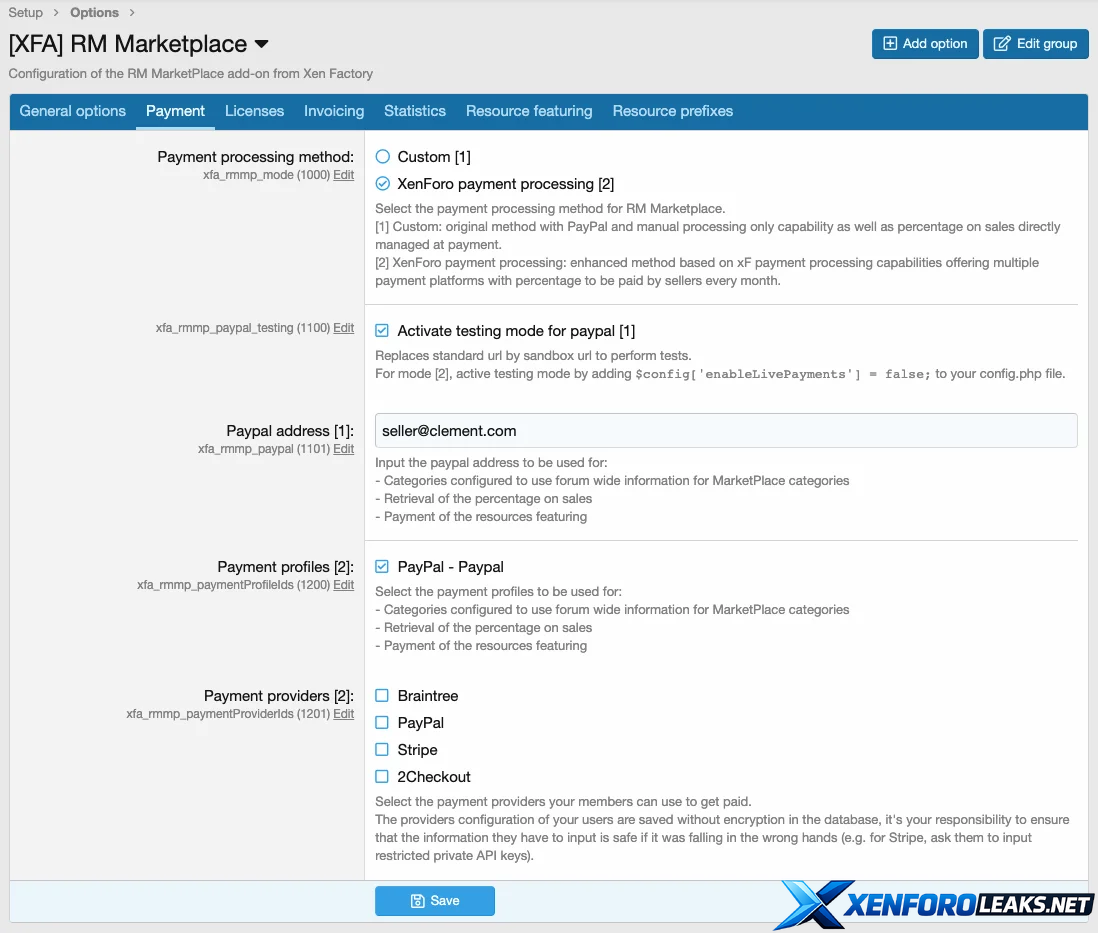
Task: Check the 2Checkout provider box
Action: [x=383, y=777]
